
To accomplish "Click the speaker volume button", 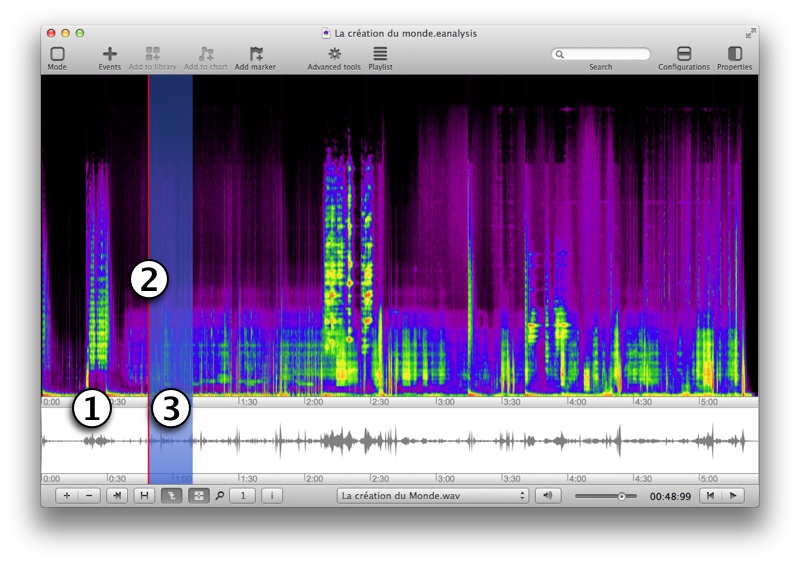I will point(548,496).
